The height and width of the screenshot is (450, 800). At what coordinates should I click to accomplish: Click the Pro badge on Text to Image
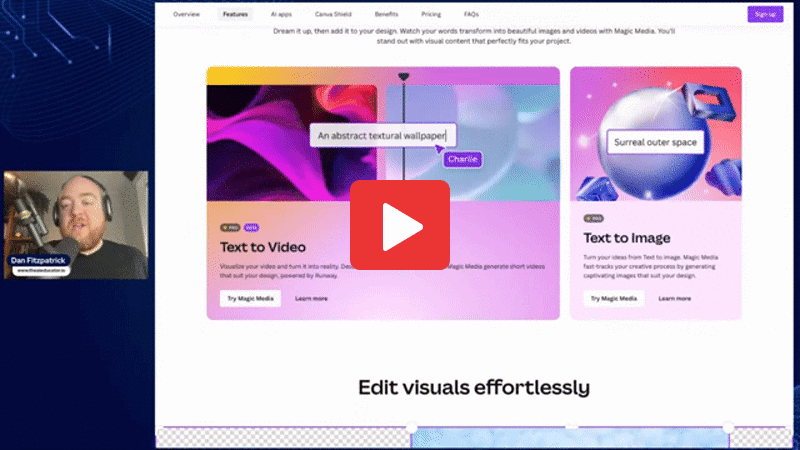(593, 218)
